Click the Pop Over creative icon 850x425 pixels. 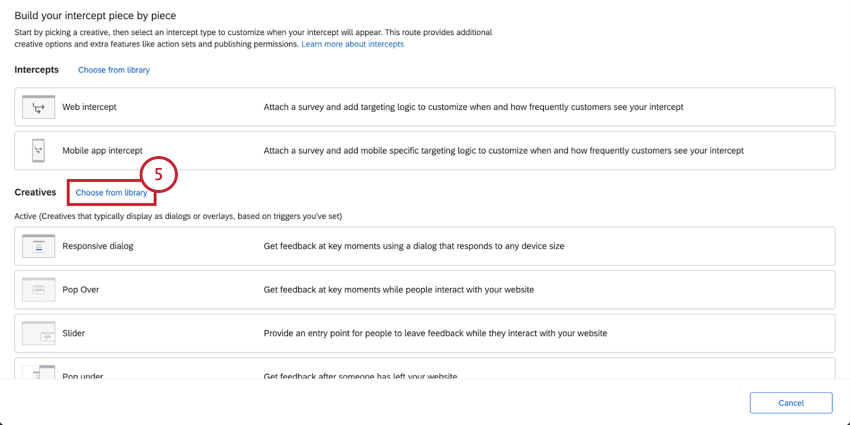[38, 289]
